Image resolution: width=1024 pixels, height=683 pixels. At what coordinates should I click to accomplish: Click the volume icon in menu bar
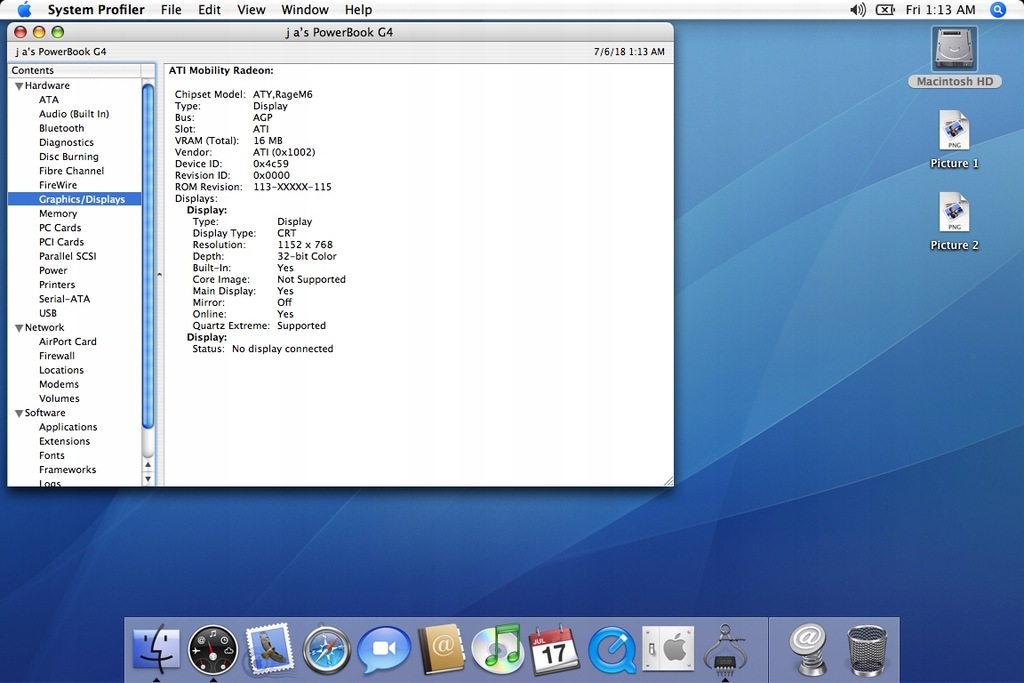tap(857, 10)
